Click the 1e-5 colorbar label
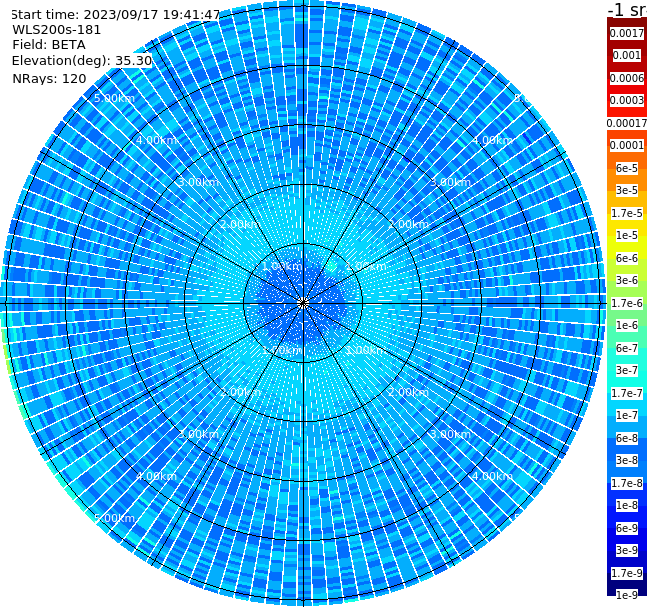This screenshot has width=647, height=607. pyautogui.click(x=626, y=235)
